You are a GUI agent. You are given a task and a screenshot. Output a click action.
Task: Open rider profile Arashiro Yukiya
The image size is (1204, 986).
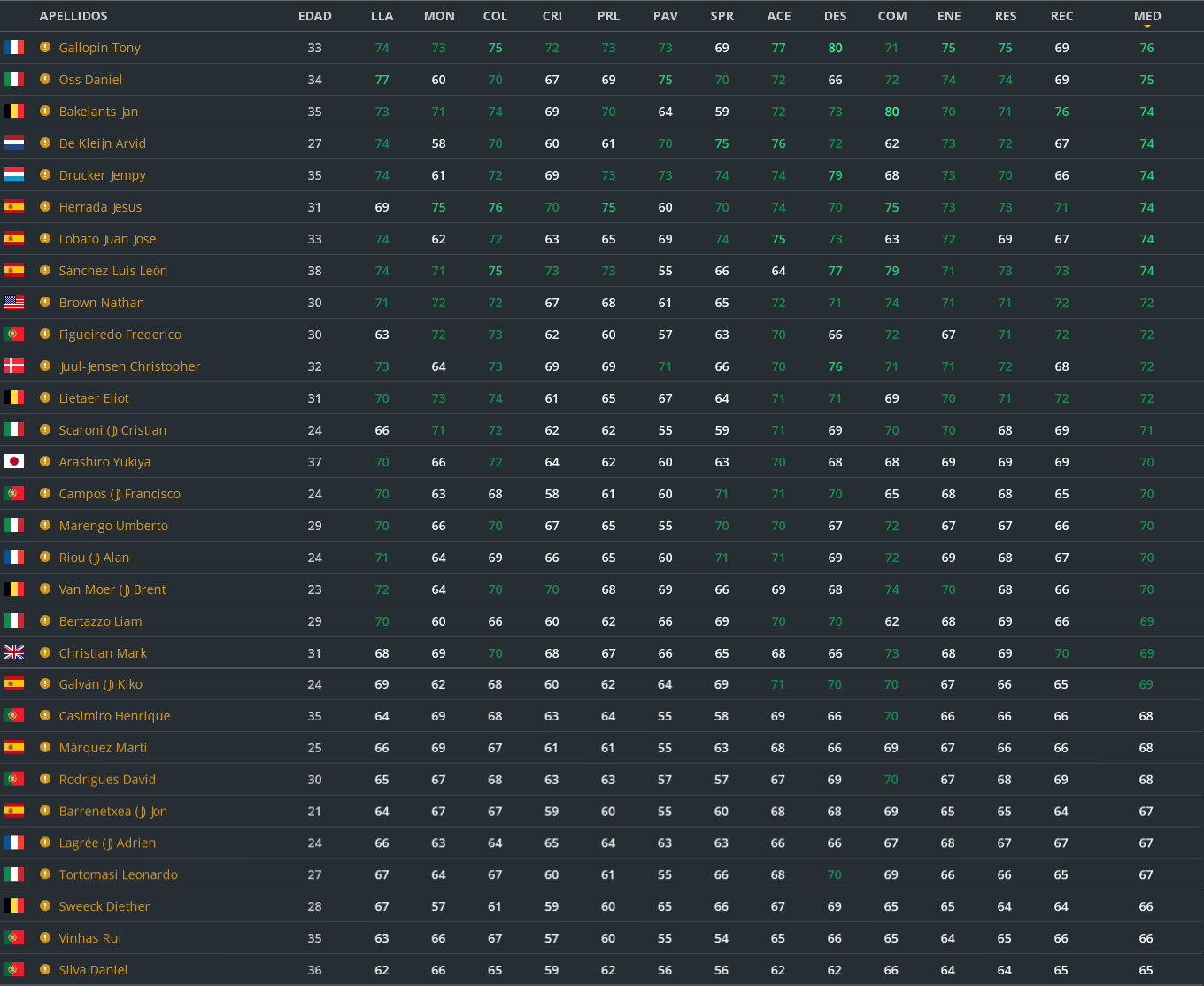point(105,462)
